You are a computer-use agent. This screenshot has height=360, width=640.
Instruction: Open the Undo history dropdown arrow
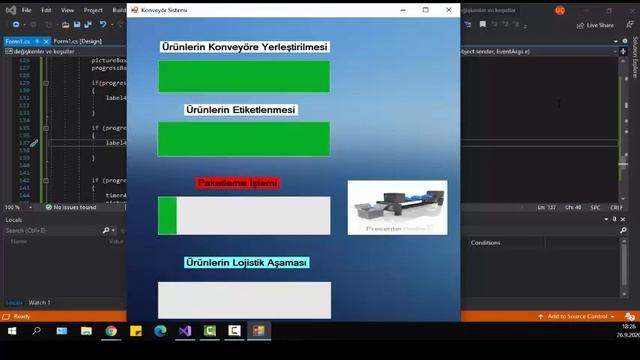tap(112, 25)
